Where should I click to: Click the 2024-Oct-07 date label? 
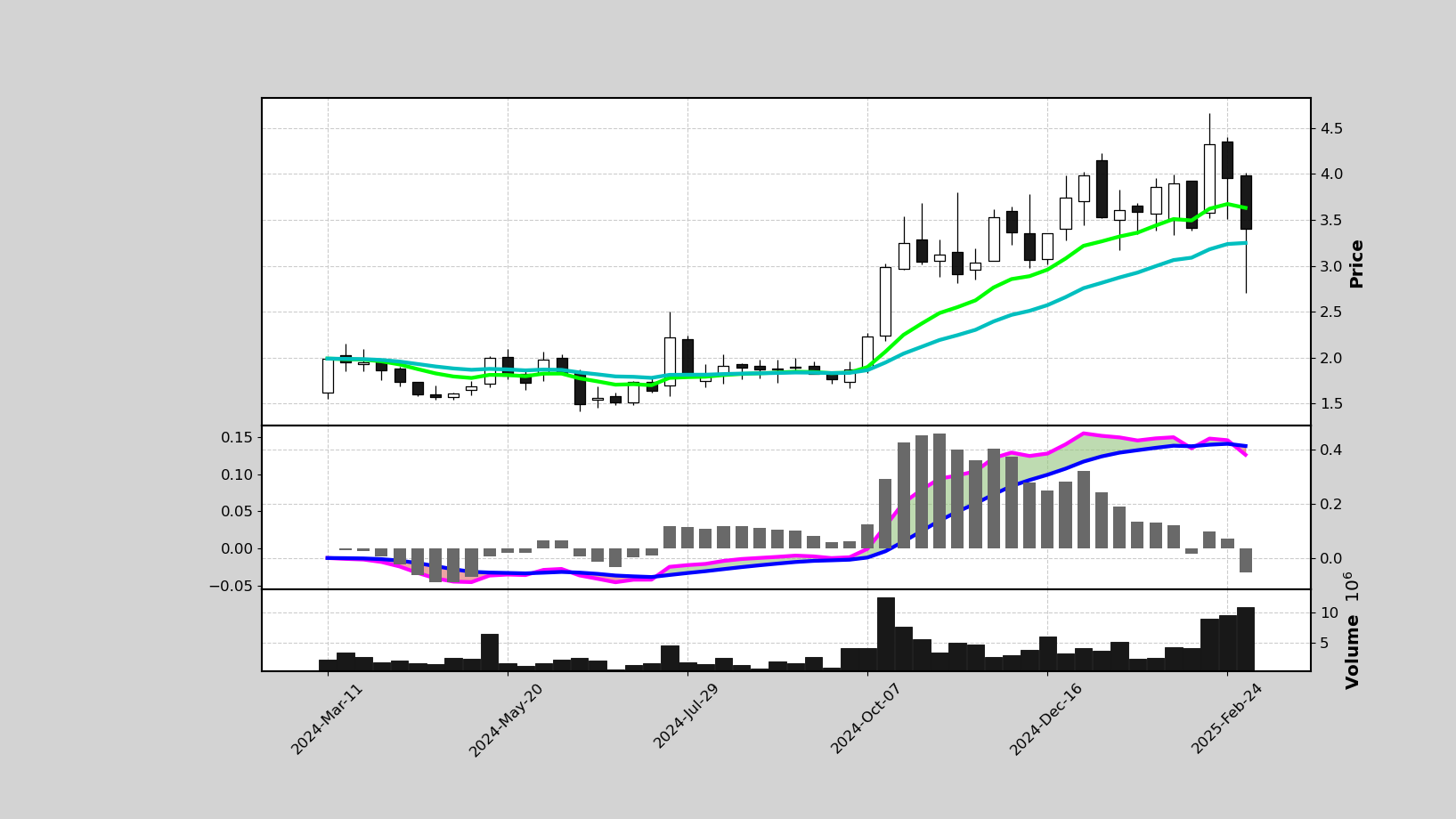[866, 719]
